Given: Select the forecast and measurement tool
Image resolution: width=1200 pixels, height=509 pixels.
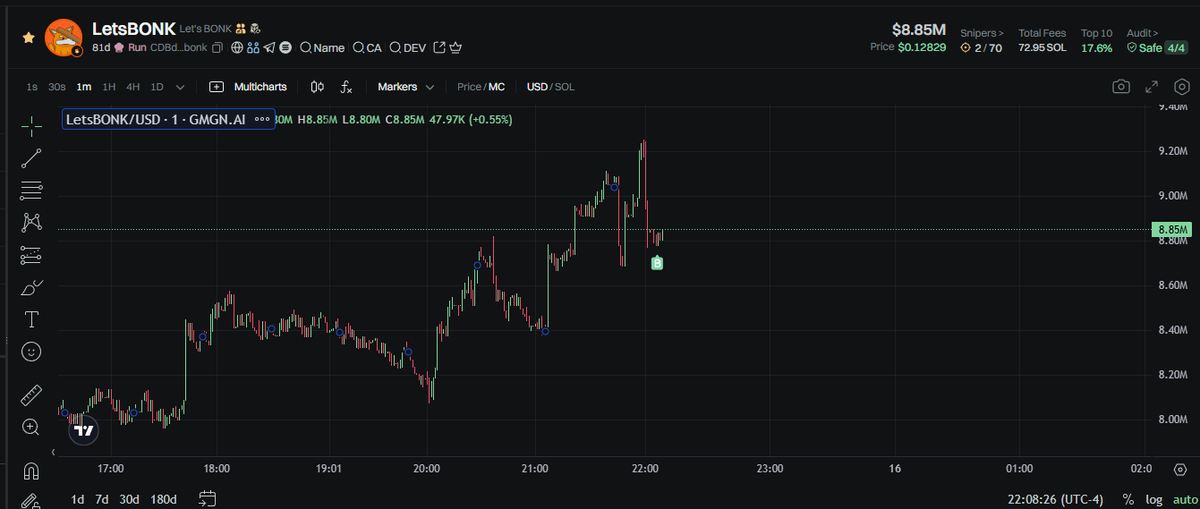Looking at the screenshot, I should pyautogui.click(x=31, y=255).
